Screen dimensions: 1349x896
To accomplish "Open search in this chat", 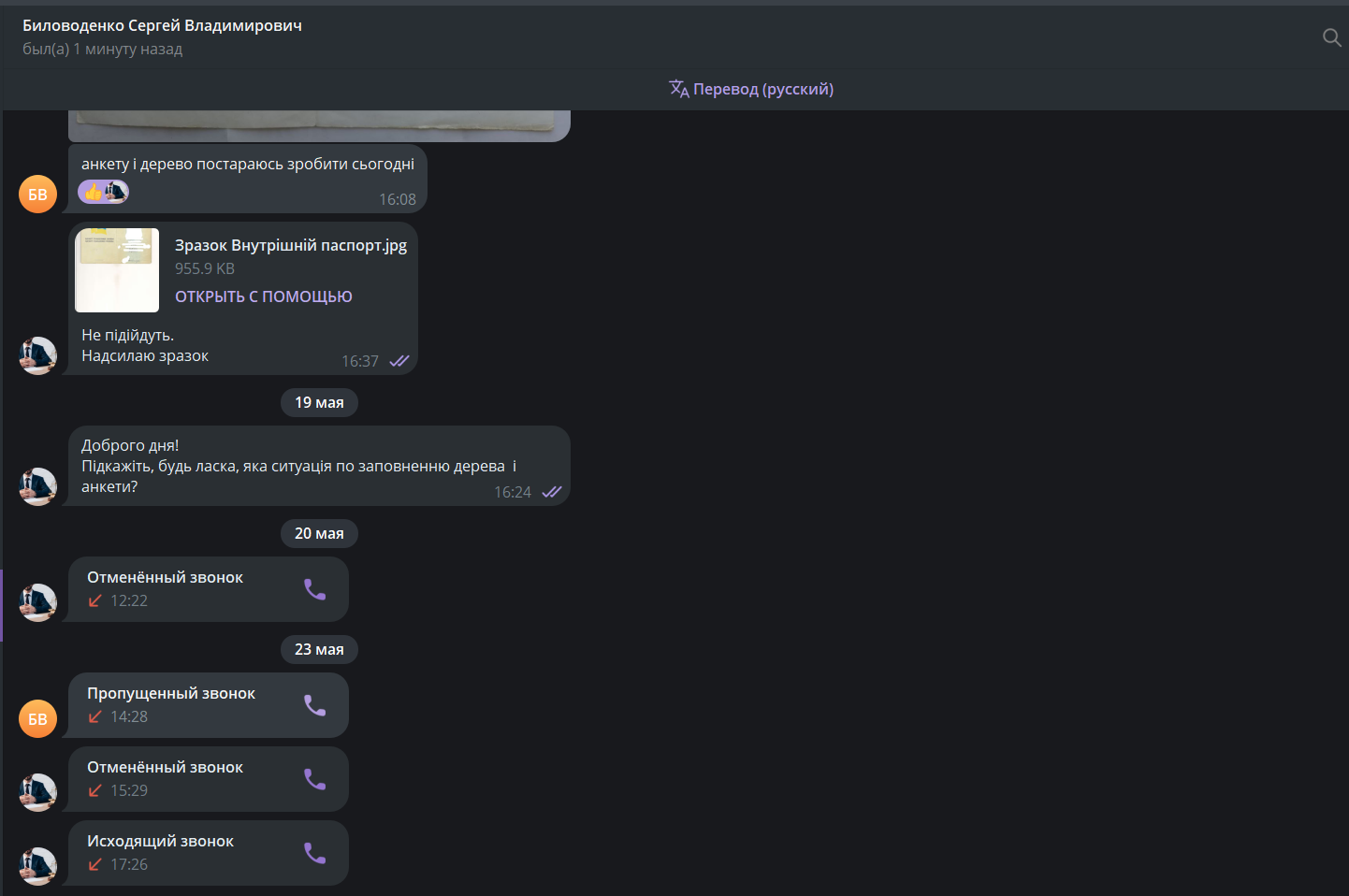I will 1331,37.
